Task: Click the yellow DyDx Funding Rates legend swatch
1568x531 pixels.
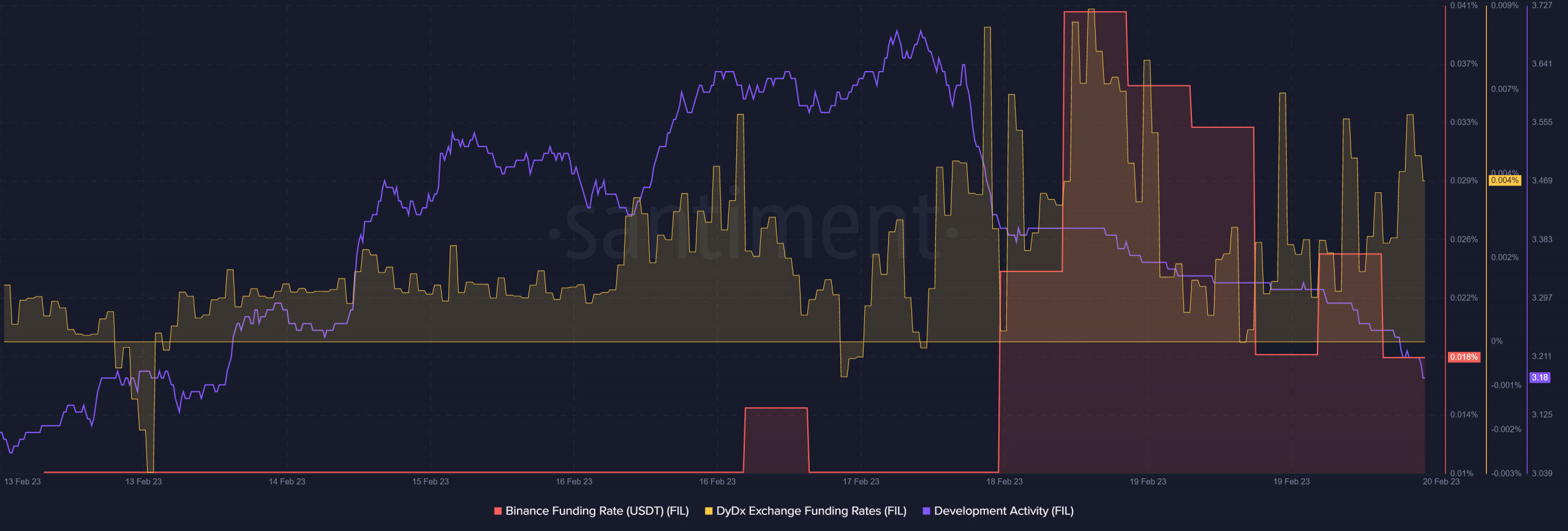Action: [x=709, y=511]
